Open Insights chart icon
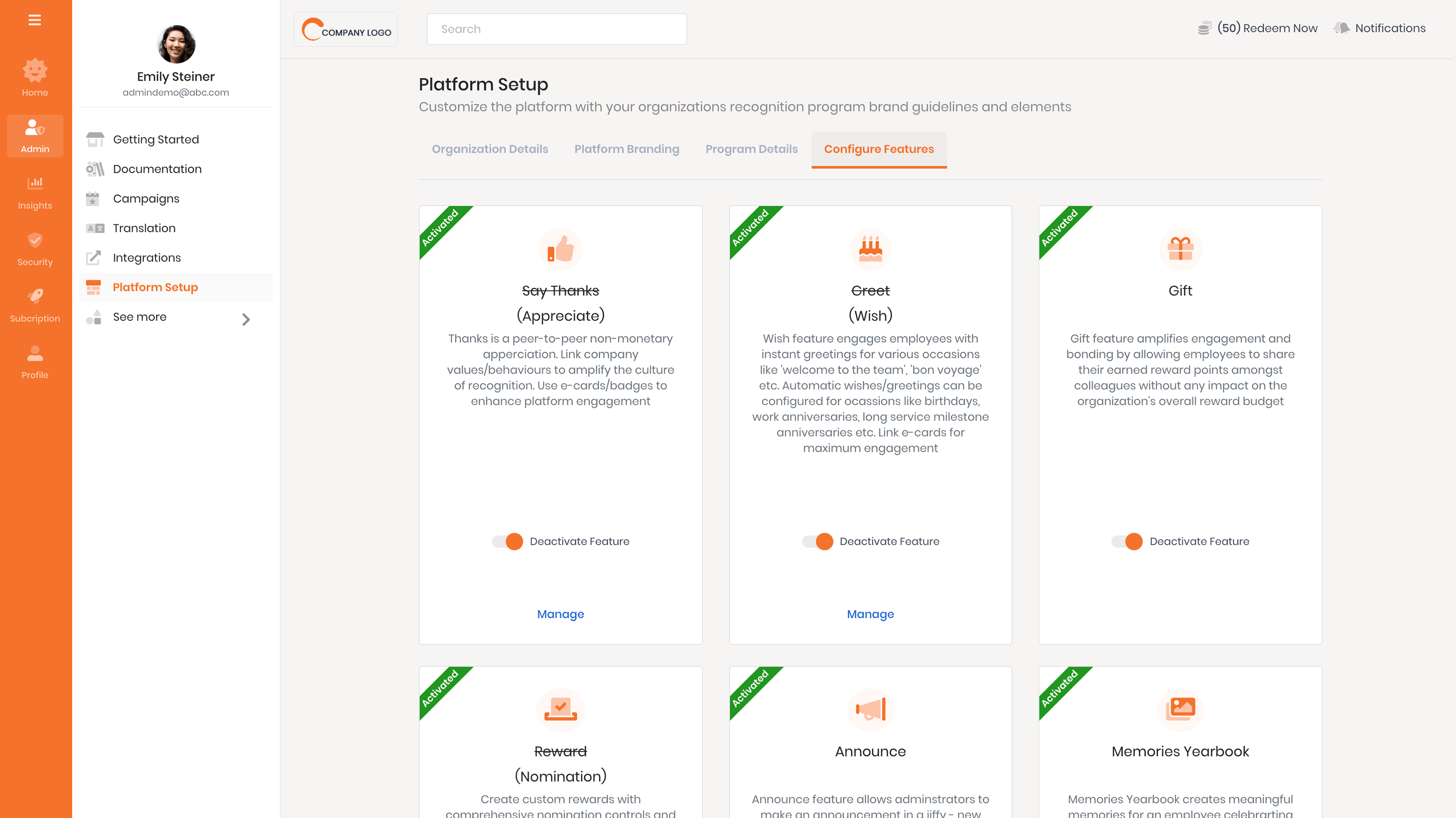Screen dimensions: 1456x818 tap(35, 183)
